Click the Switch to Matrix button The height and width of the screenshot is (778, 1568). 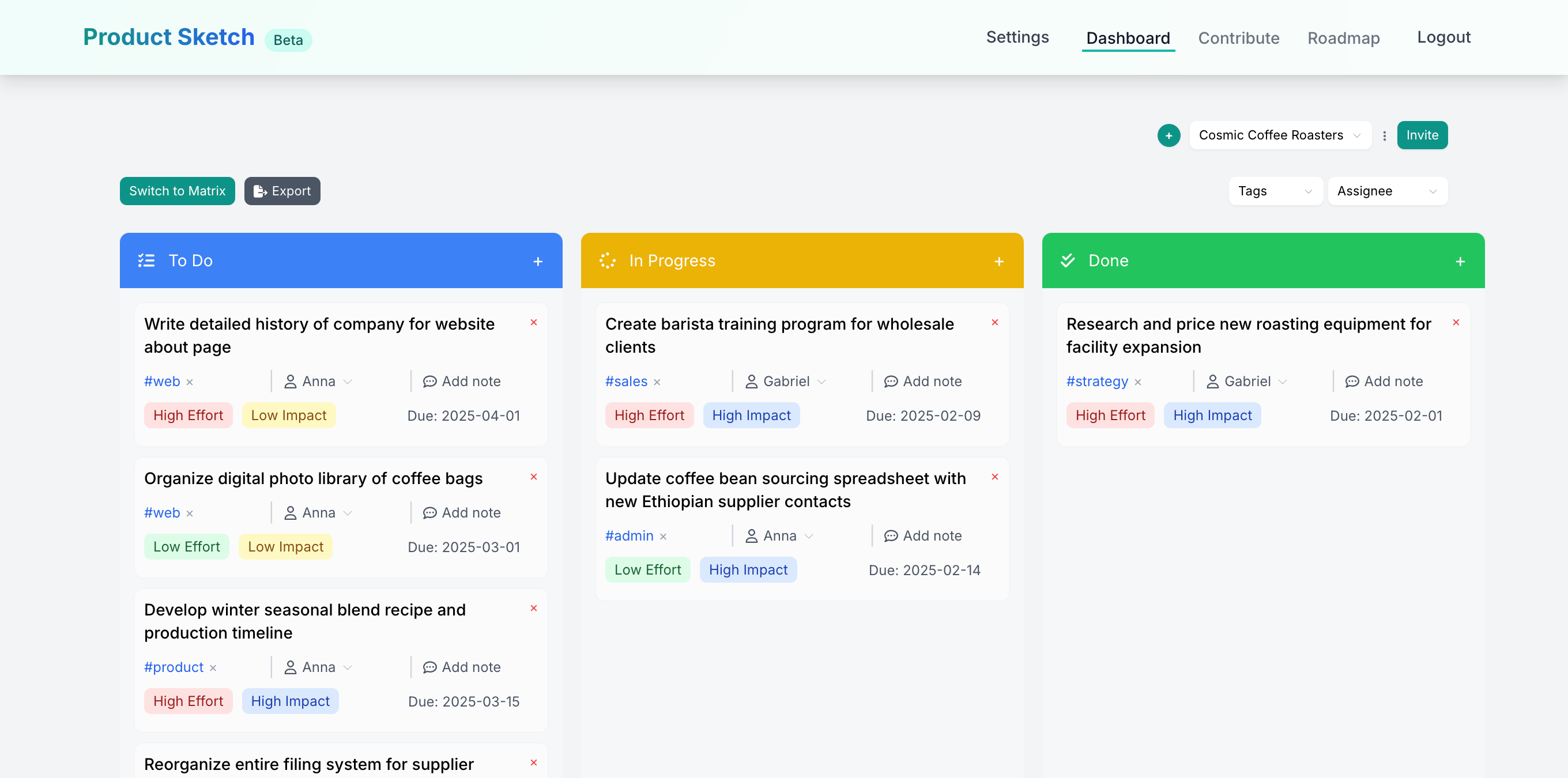click(177, 191)
